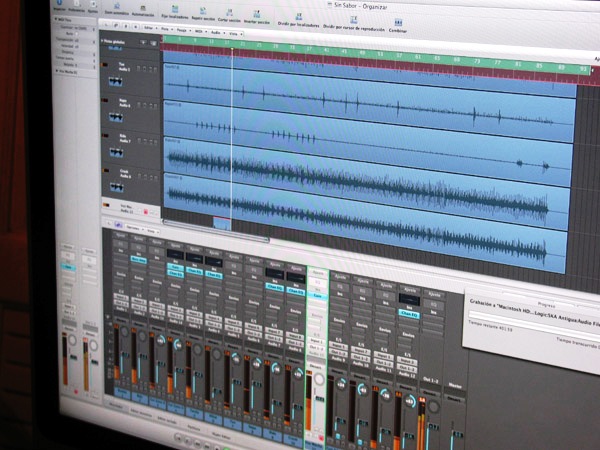Open Ajustes in the toolbar

tap(93, 7)
